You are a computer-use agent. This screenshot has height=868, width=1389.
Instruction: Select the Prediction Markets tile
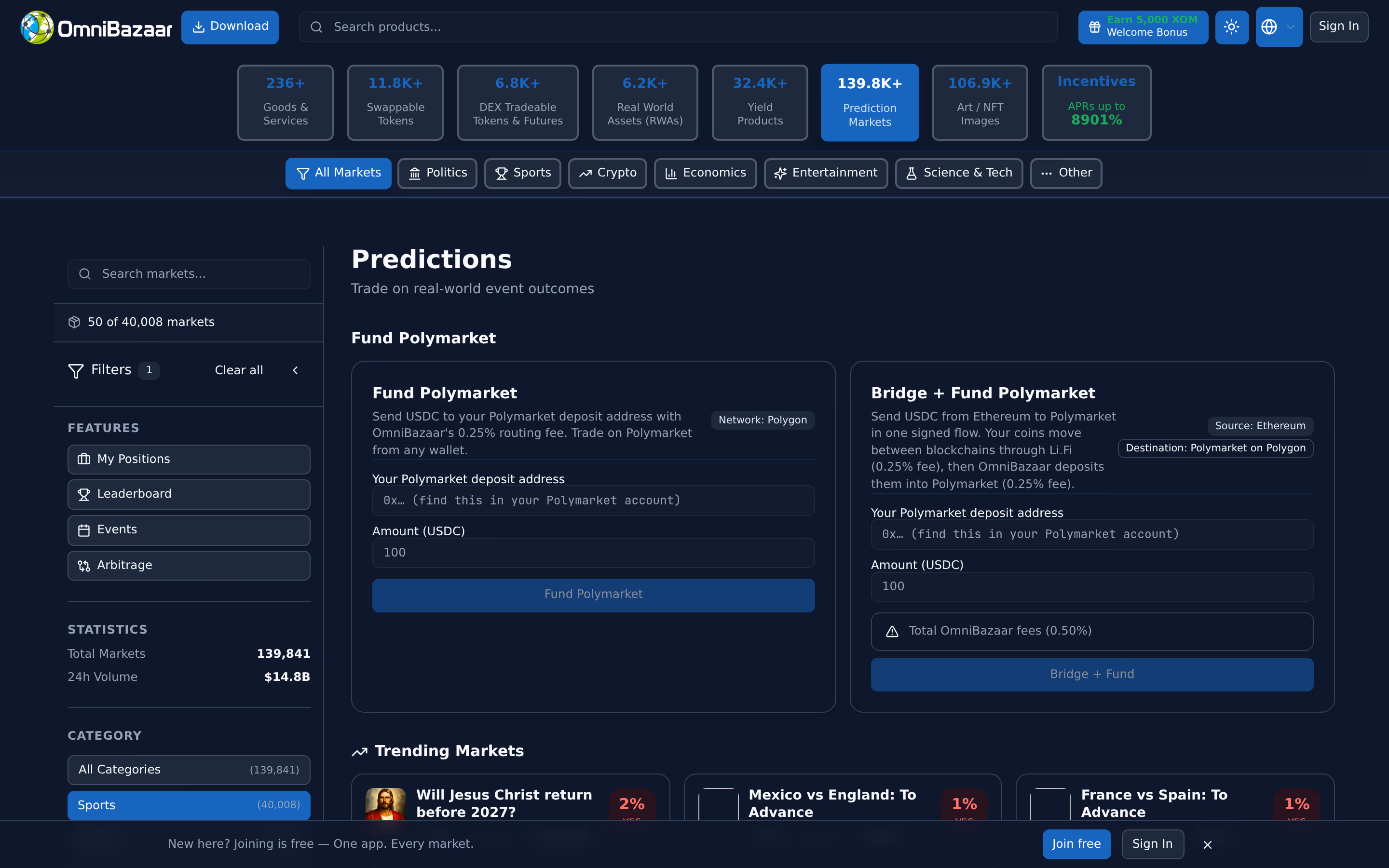[x=870, y=102]
